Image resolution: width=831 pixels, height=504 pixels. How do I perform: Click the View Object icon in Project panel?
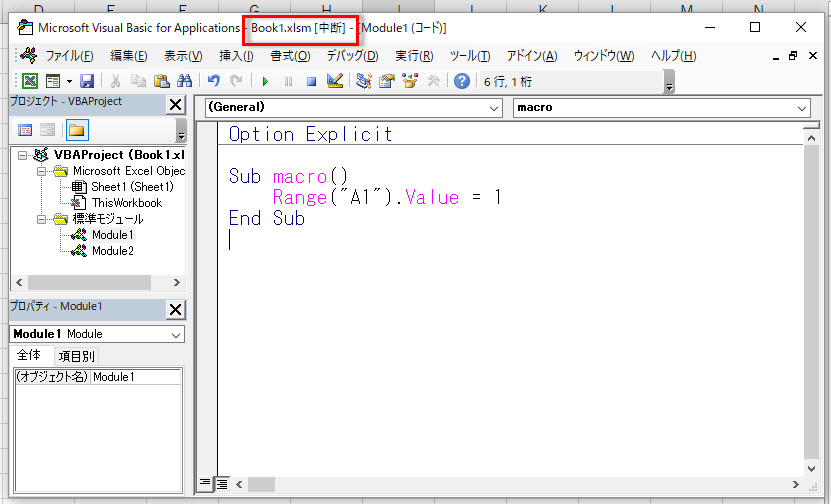point(48,130)
